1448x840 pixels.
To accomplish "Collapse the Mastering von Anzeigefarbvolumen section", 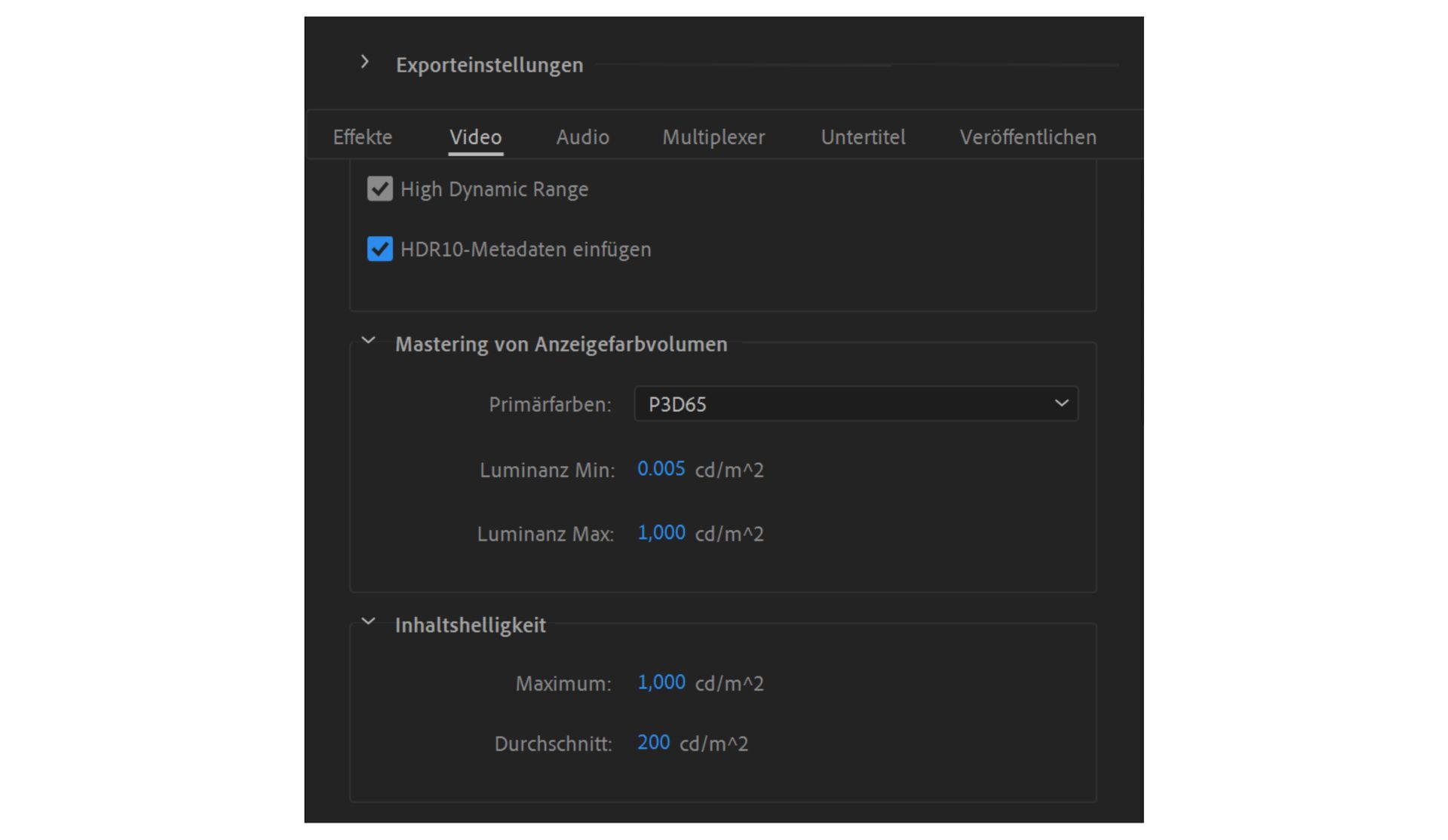I will pos(369,340).
